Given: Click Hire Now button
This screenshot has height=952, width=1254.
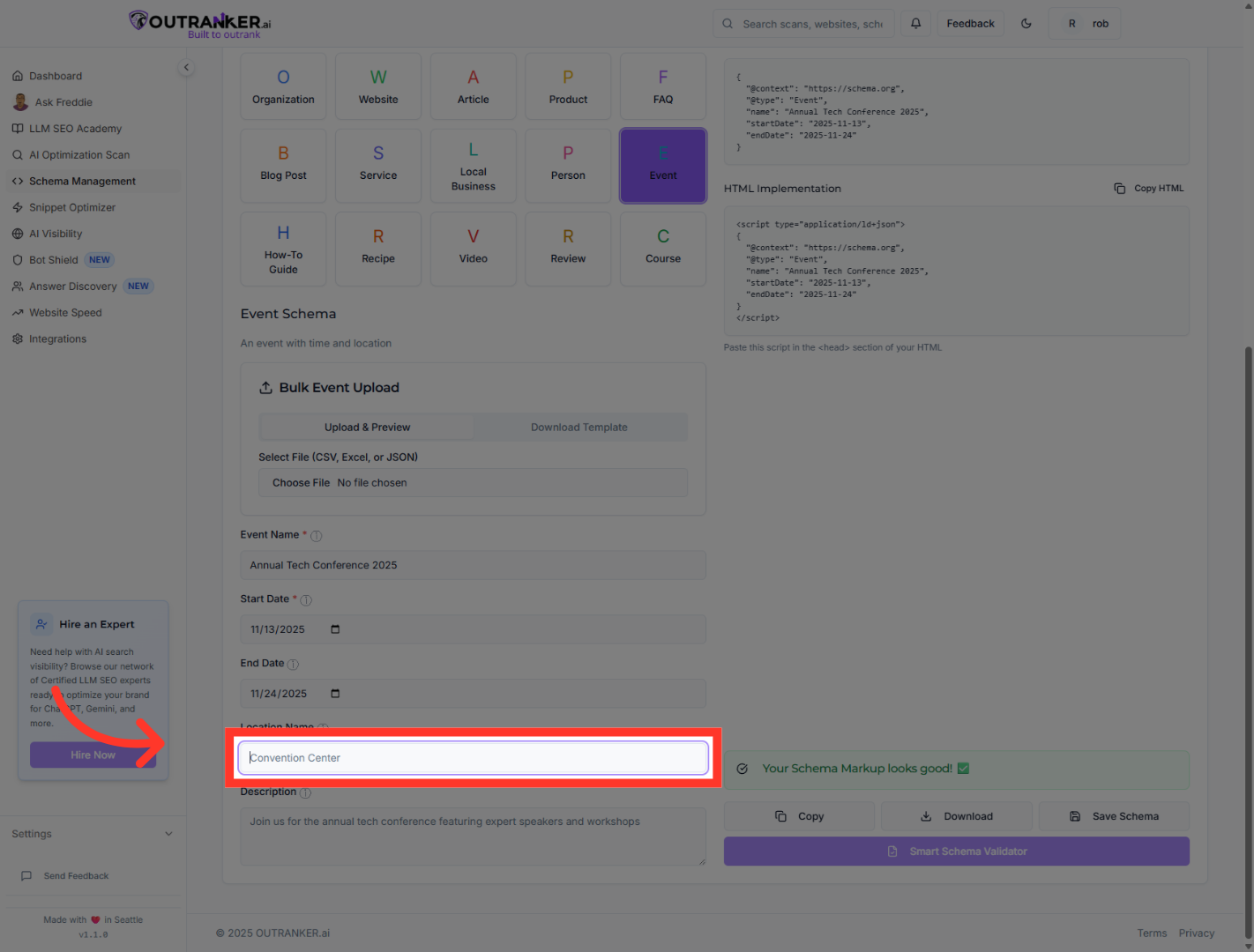Looking at the screenshot, I should click(93, 755).
